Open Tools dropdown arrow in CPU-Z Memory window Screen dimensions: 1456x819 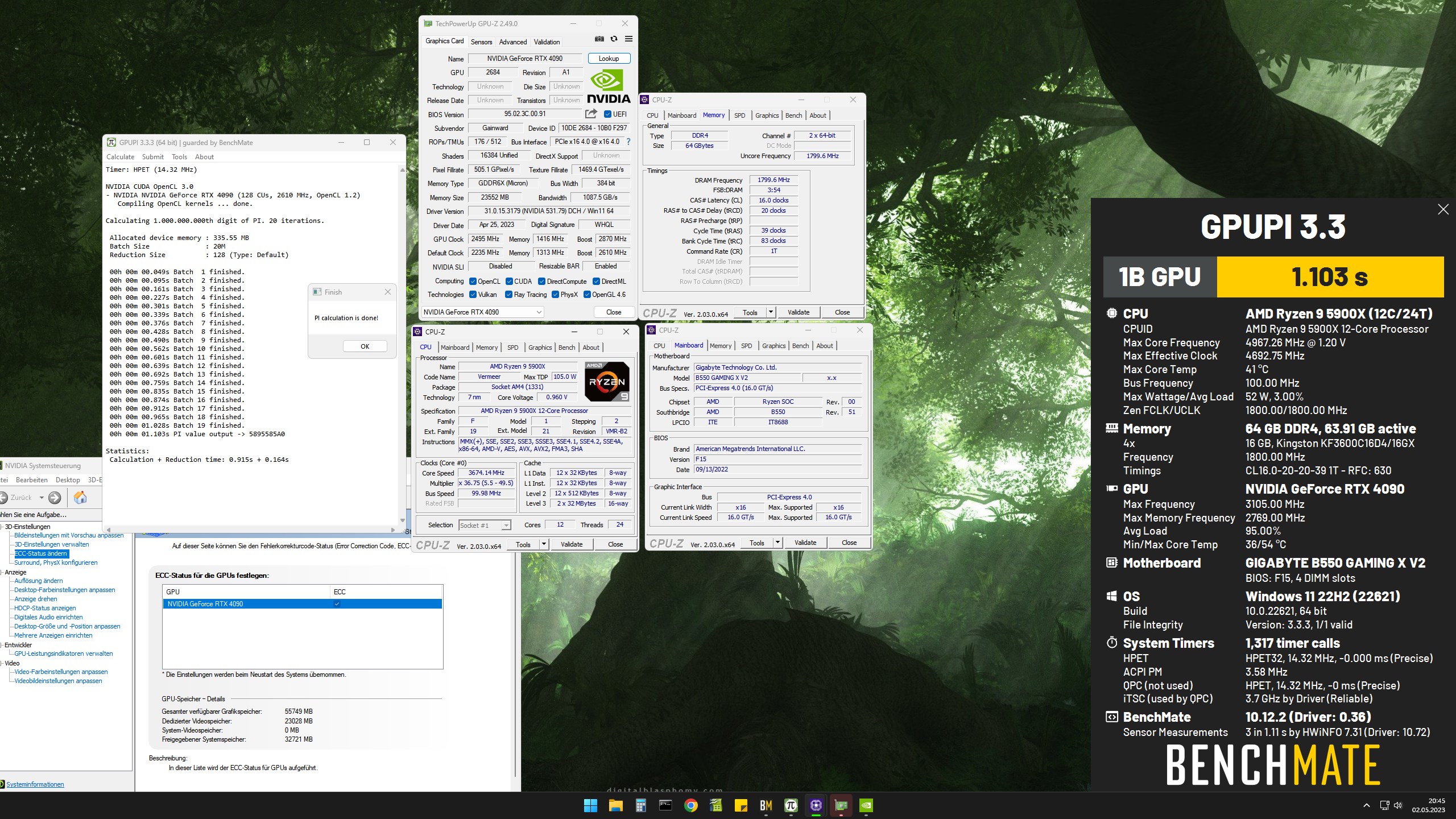click(x=771, y=312)
